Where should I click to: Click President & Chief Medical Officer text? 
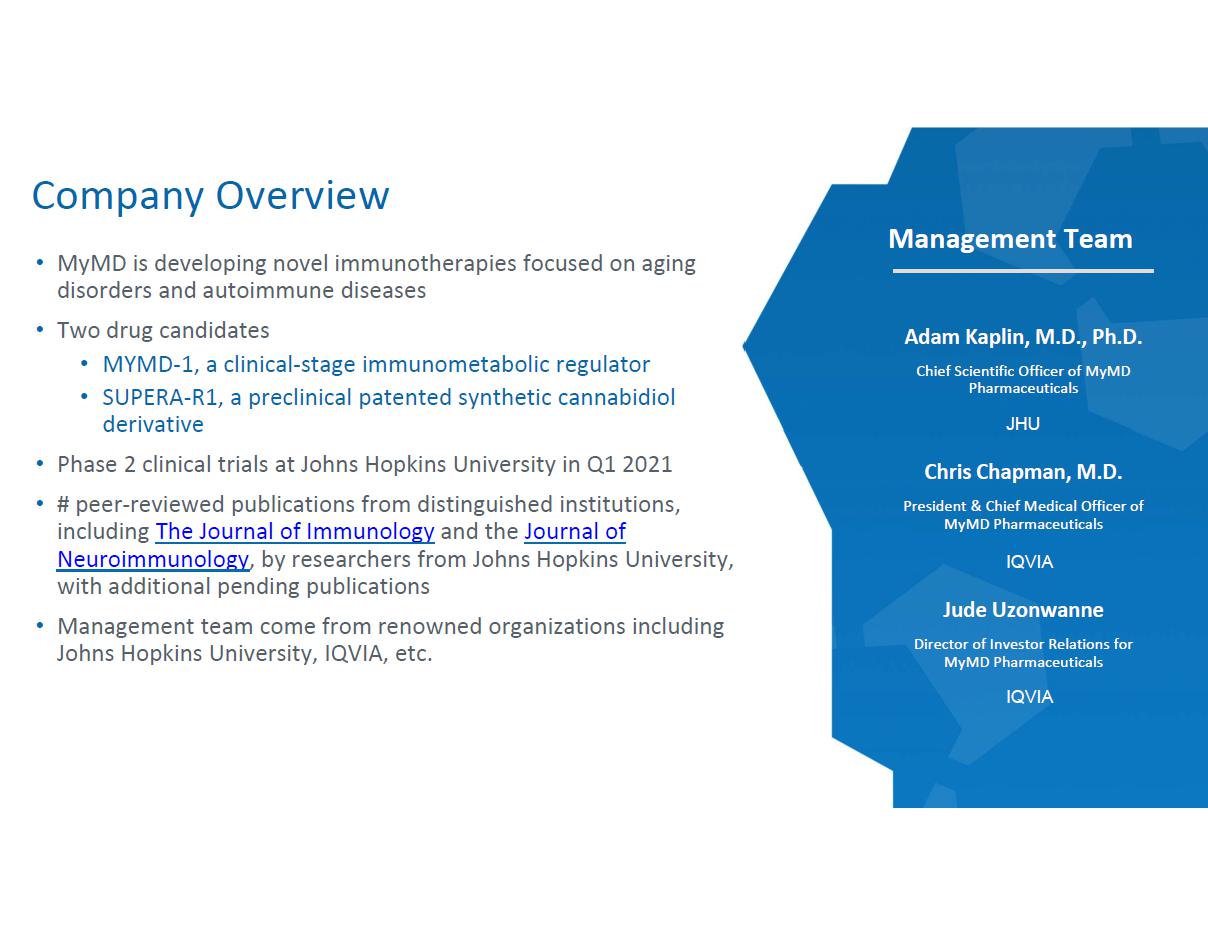click(x=1022, y=514)
